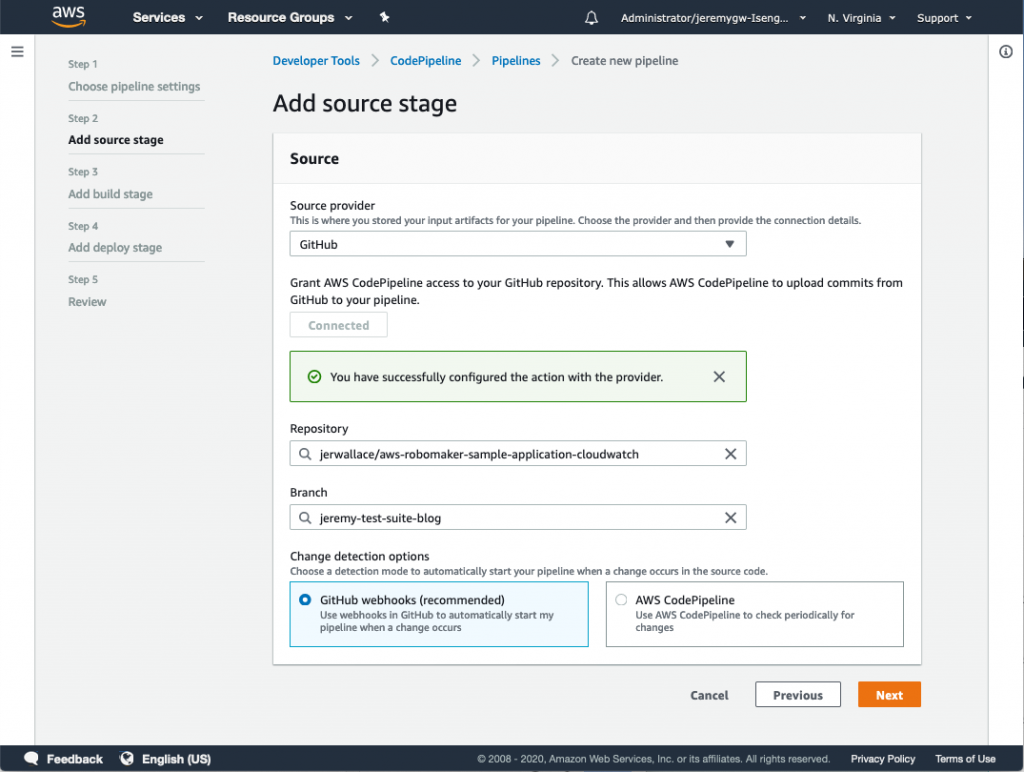Clear the Repository field with X

tap(731, 454)
